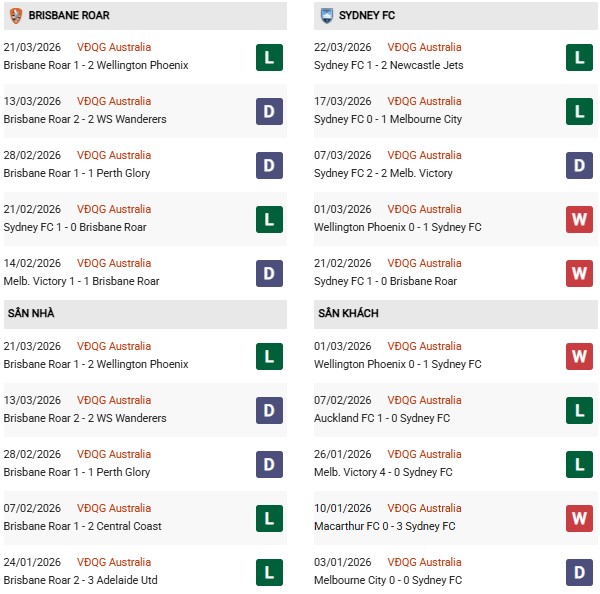Open the Macarthur FC 0-3 Sydney FC match
Image resolution: width=600 pixels, height=594 pixels.
pyautogui.click(x=384, y=527)
